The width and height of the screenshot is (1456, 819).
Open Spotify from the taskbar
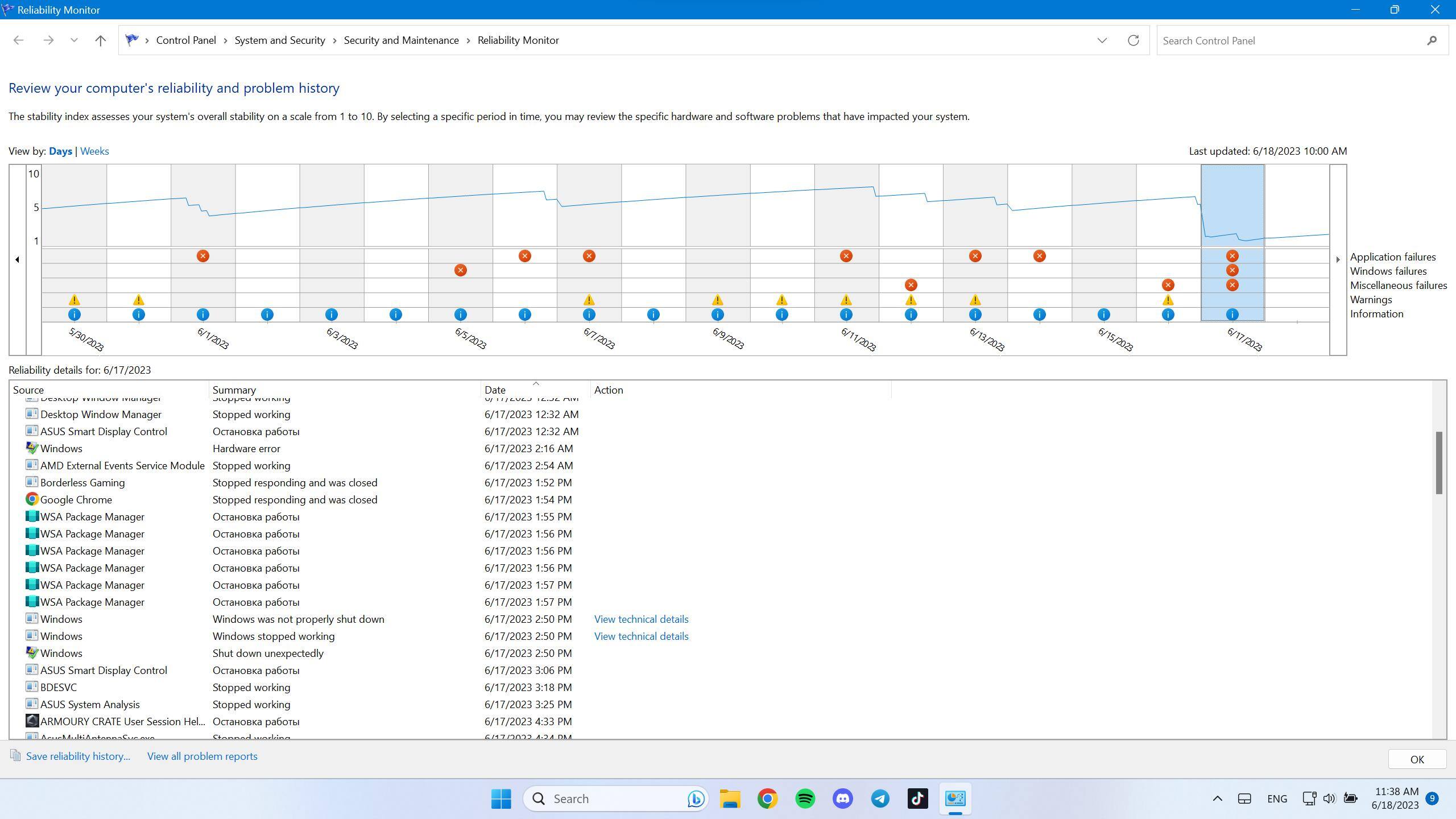click(x=805, y=799)
